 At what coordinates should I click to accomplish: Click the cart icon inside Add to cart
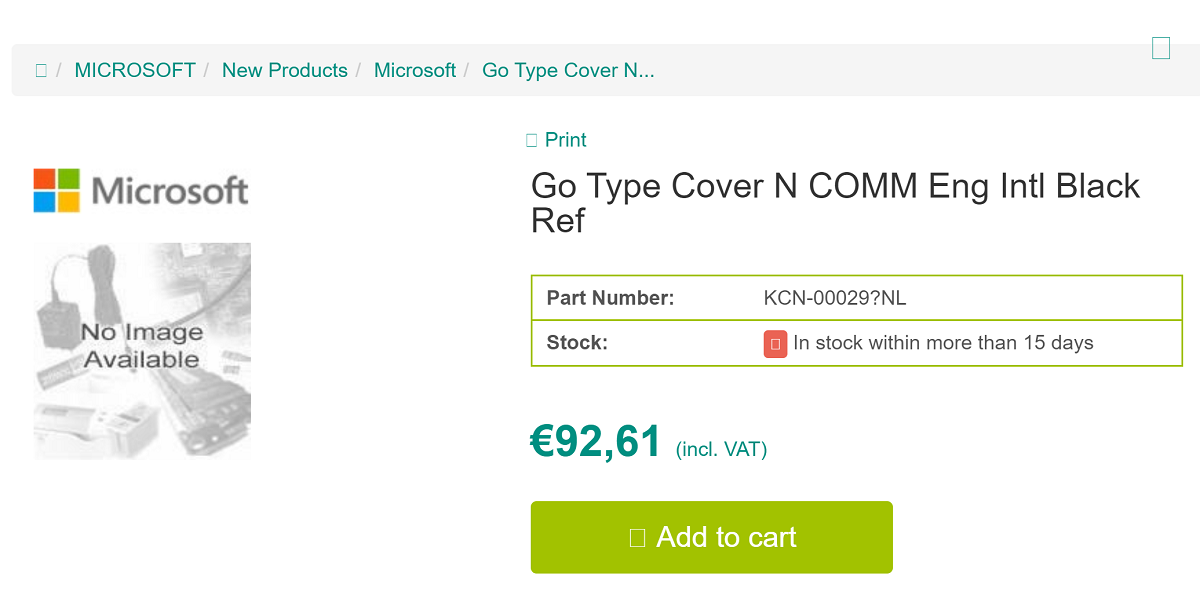pos(637,538)
